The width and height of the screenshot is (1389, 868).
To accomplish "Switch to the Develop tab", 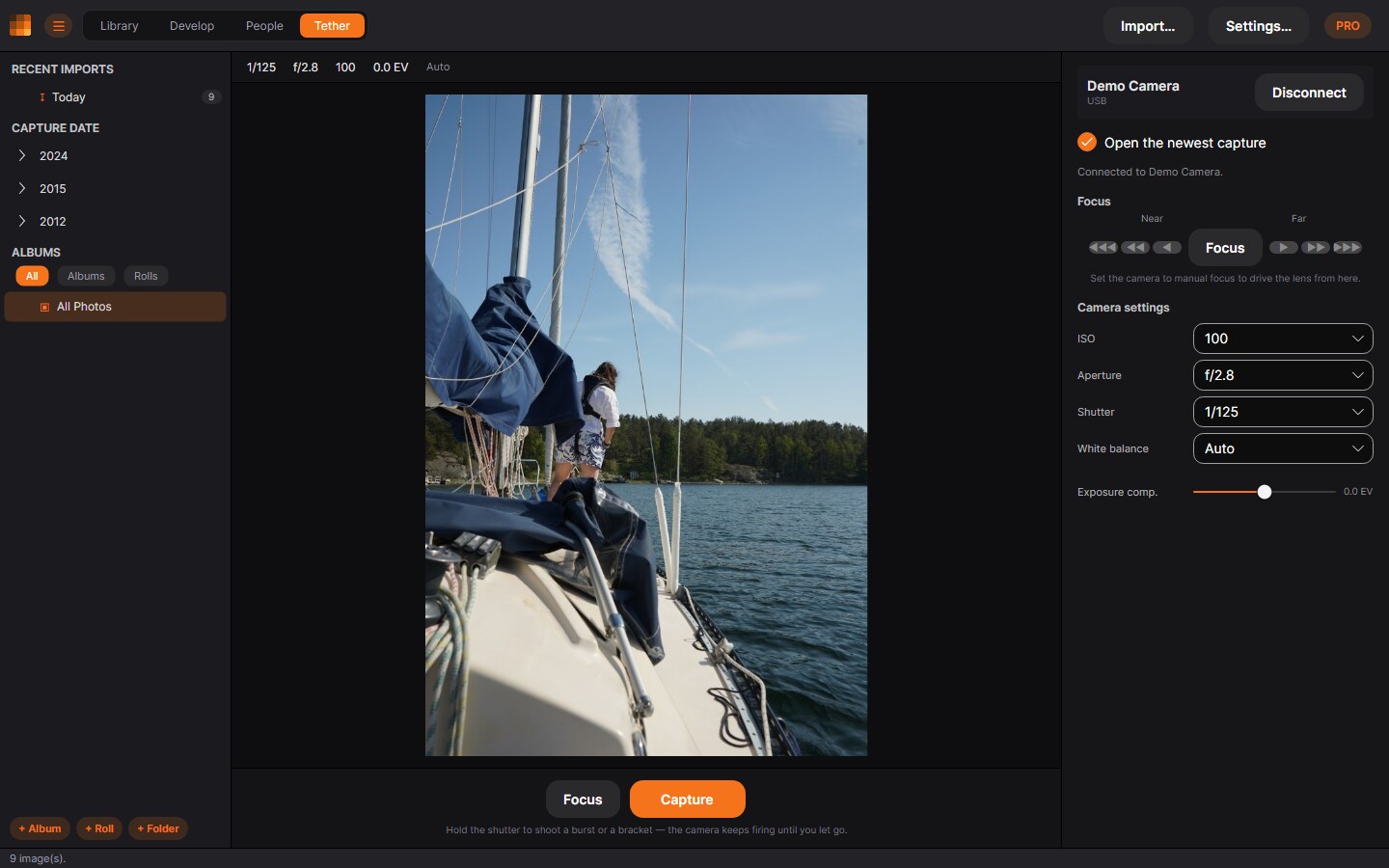I will click(x=192, y=26).
